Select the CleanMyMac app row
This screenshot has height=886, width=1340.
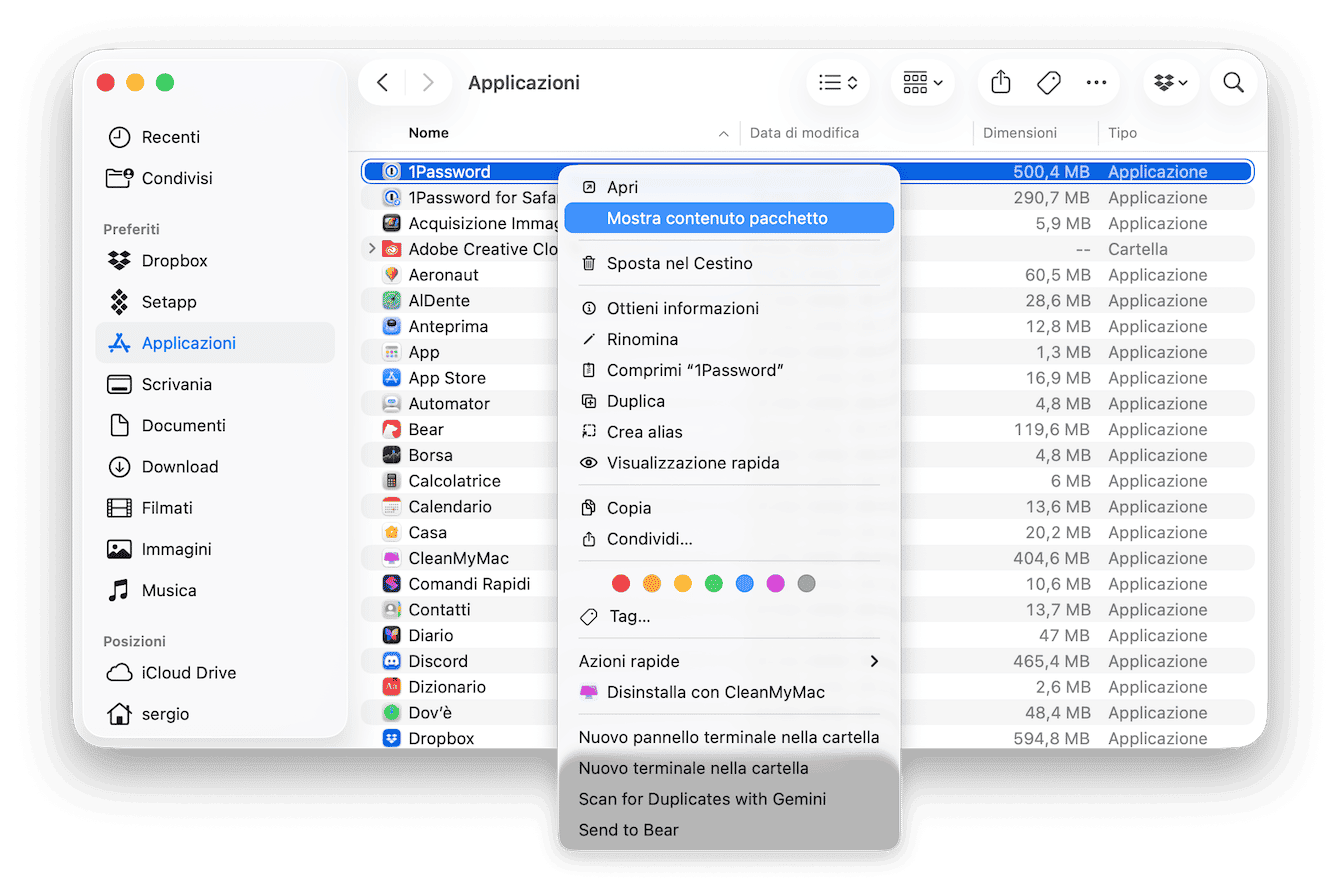[807, 559]
